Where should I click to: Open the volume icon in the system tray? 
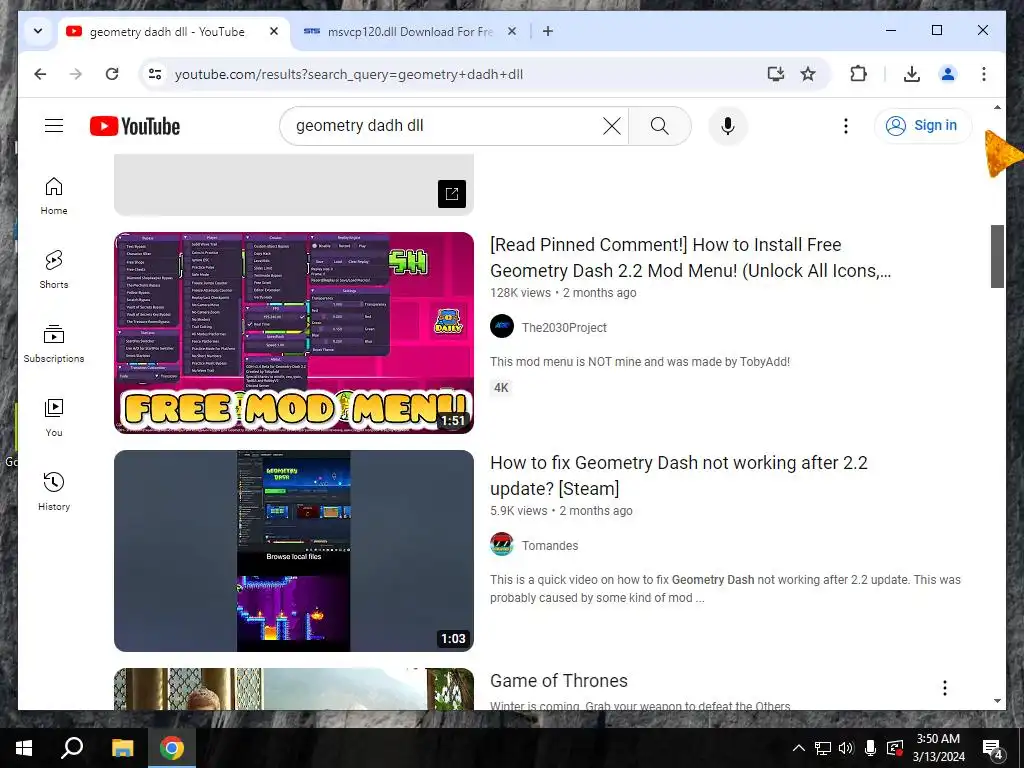click(846, 748)
